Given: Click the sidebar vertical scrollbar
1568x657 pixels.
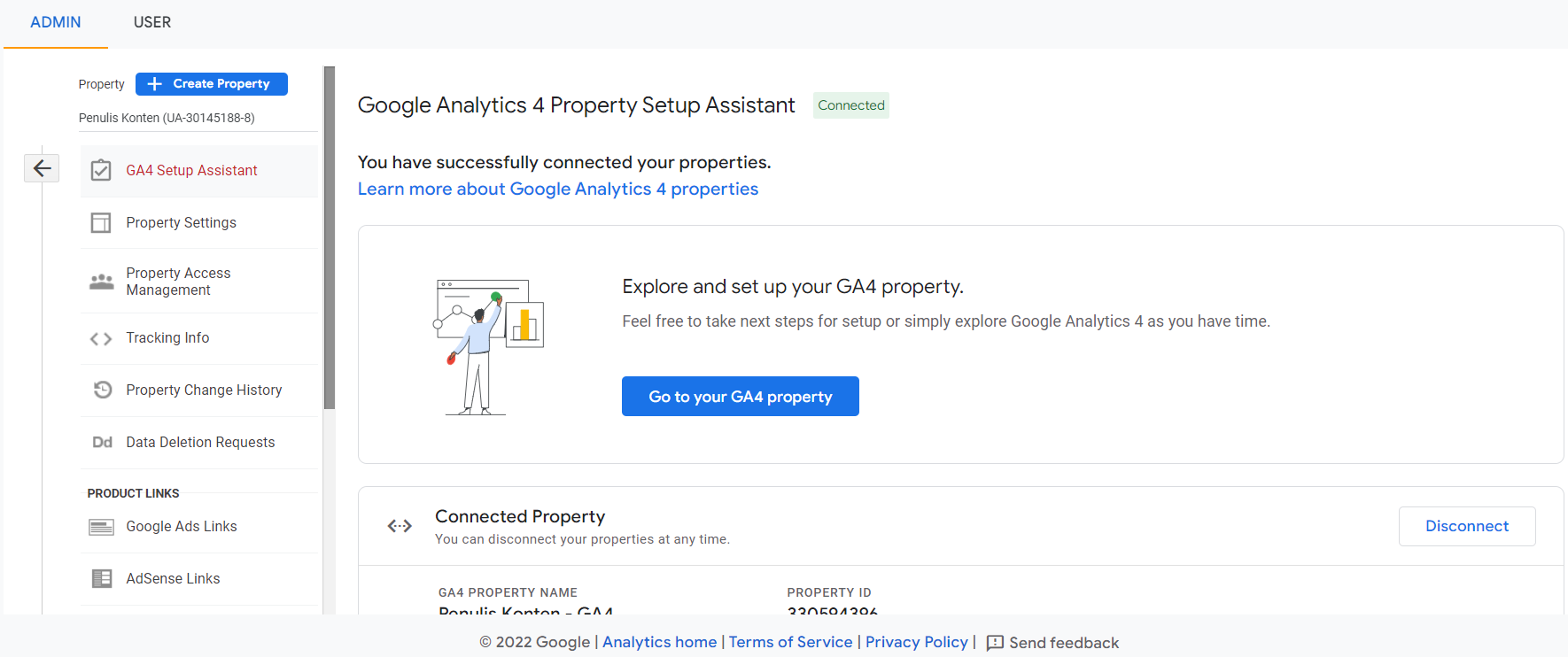Looking at the screenshot, I should (330, 239).
